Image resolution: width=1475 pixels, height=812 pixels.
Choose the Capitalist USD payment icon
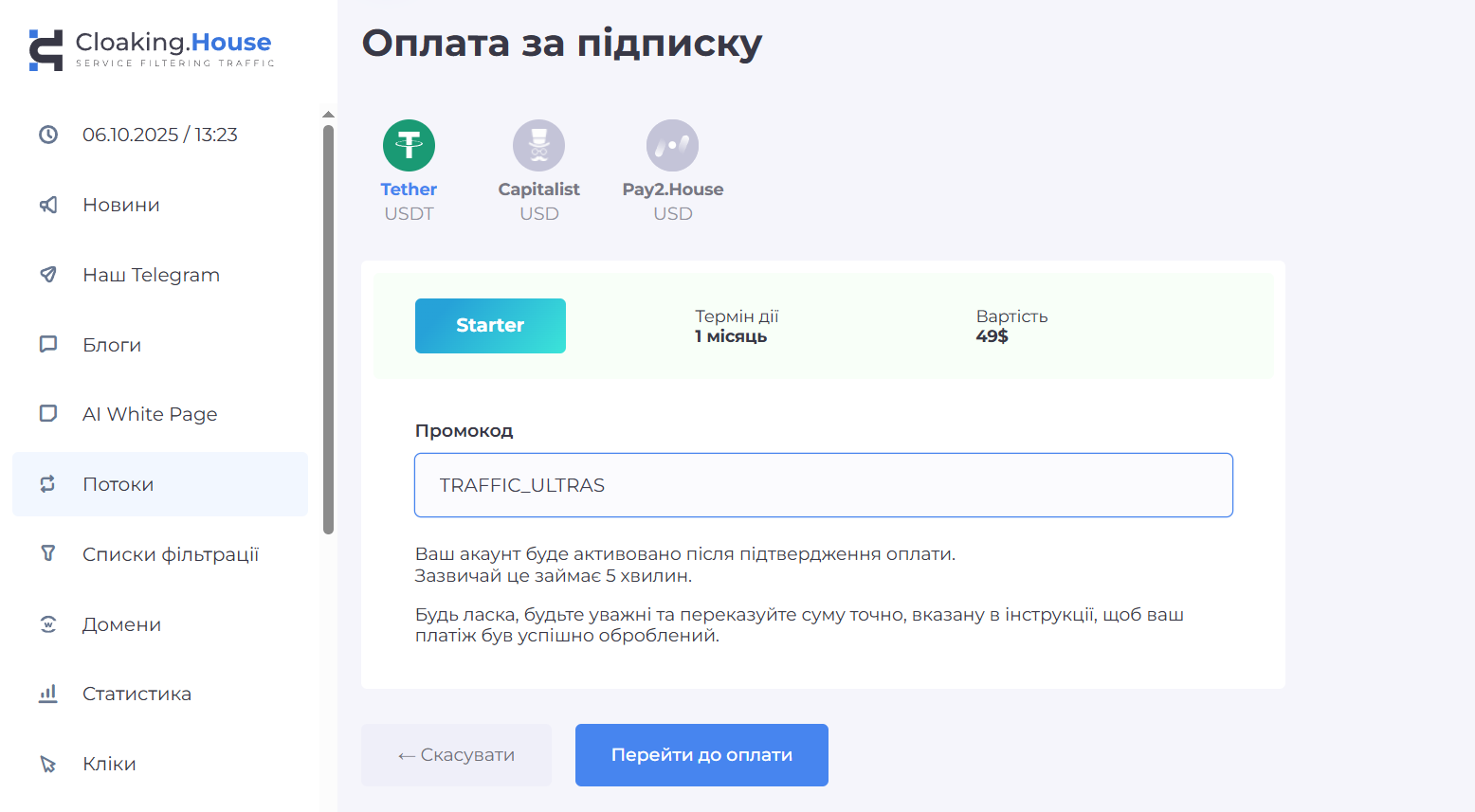tap(538, 146)
